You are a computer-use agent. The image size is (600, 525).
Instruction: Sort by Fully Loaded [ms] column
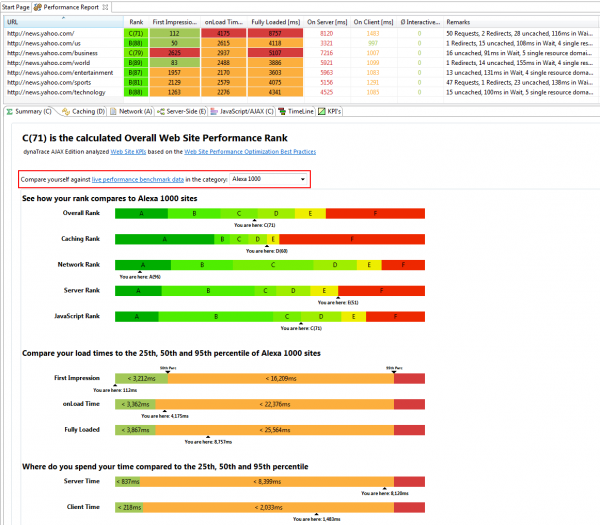[276, 22]
